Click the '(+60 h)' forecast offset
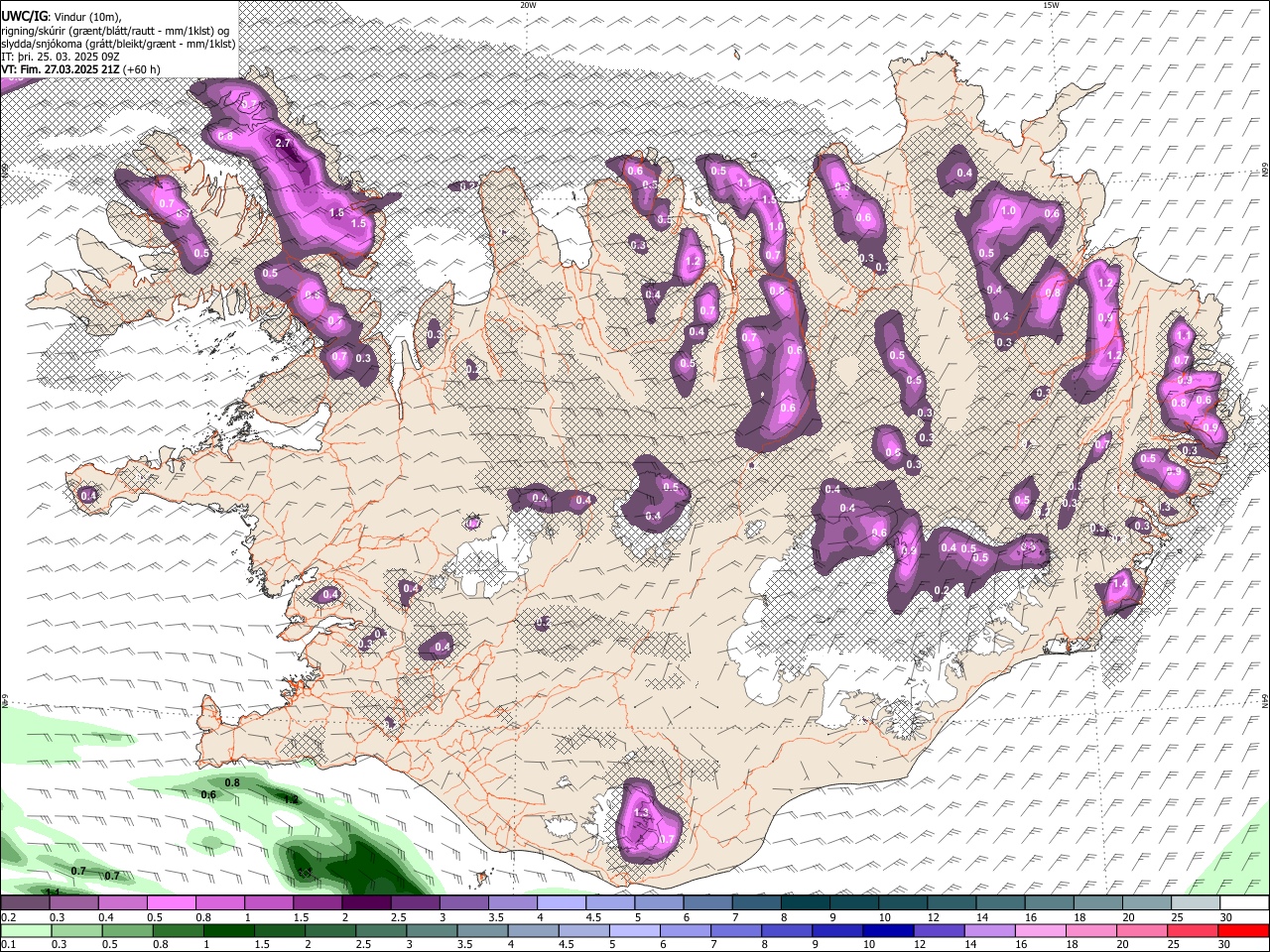Viewport: 1270px width, 952px height. (142, 69)
